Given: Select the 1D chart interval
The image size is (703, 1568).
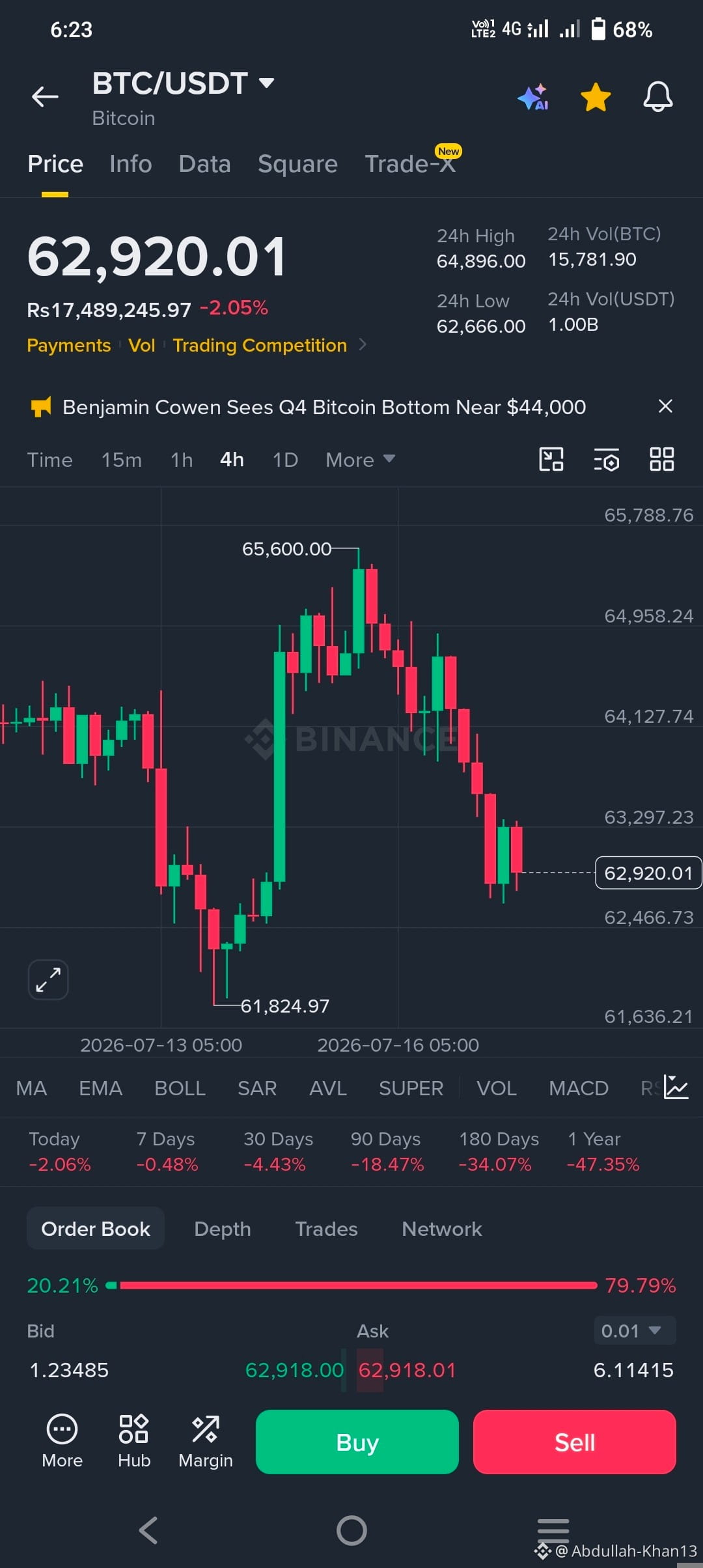Looking at the screenshot, I should 285,460.
